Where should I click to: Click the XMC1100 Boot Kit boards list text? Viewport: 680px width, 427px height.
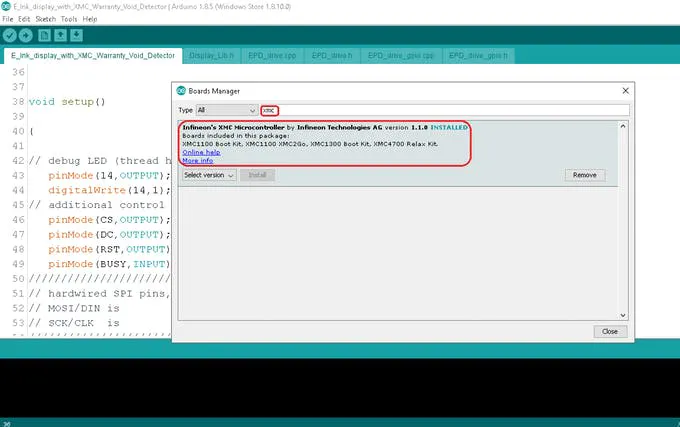coord(310,144)
